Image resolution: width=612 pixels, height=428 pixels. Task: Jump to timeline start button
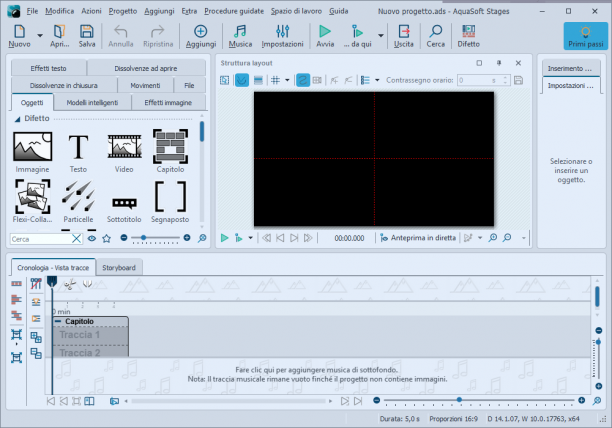[x=51, y=401]
